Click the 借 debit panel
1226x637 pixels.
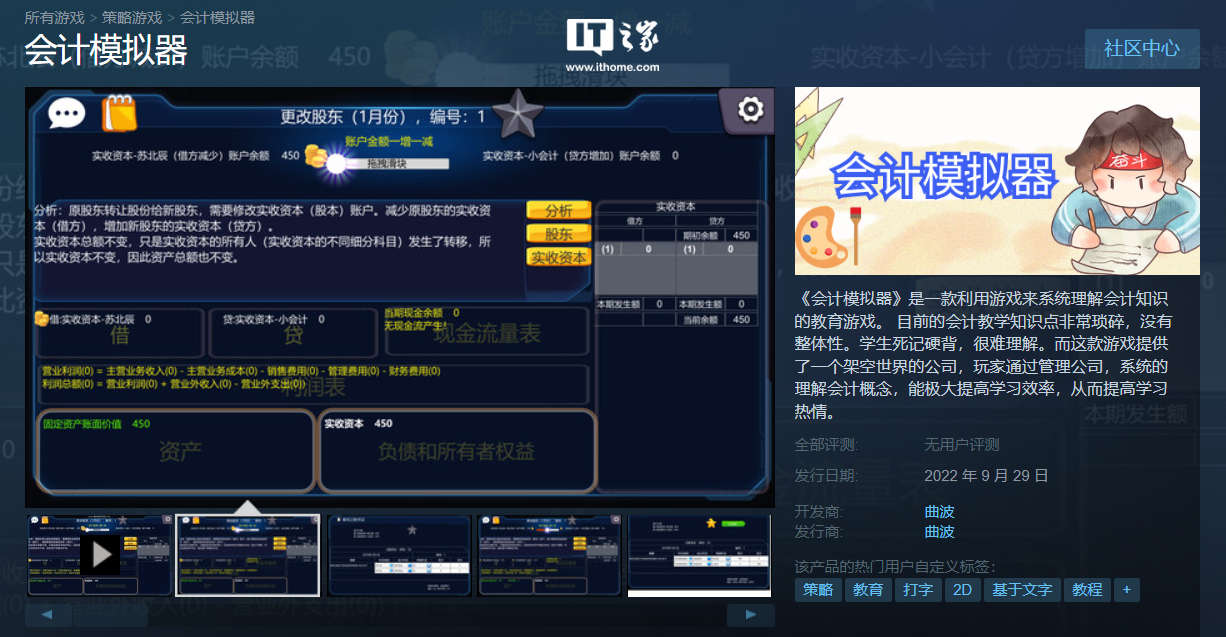click(119, 333)
